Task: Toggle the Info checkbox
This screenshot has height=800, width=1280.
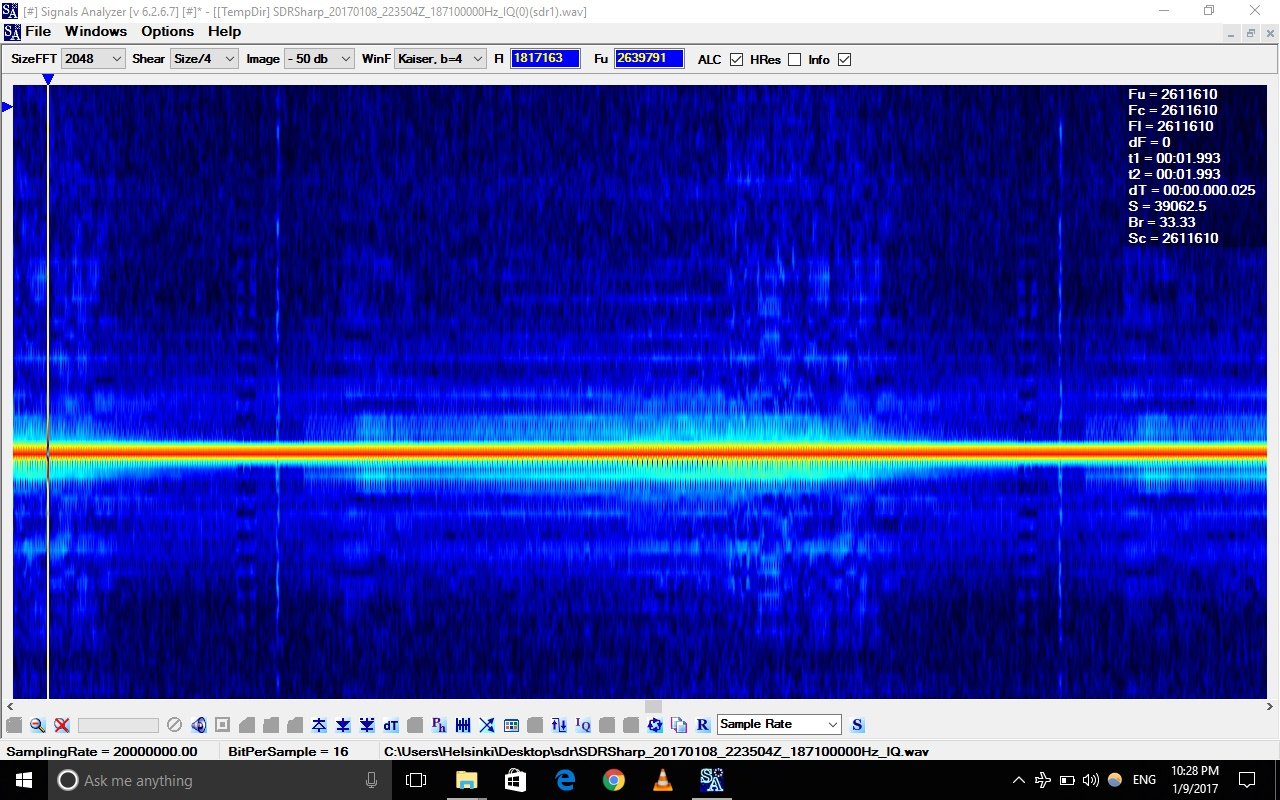Action: pyautogui.click(x=844, y=59)
